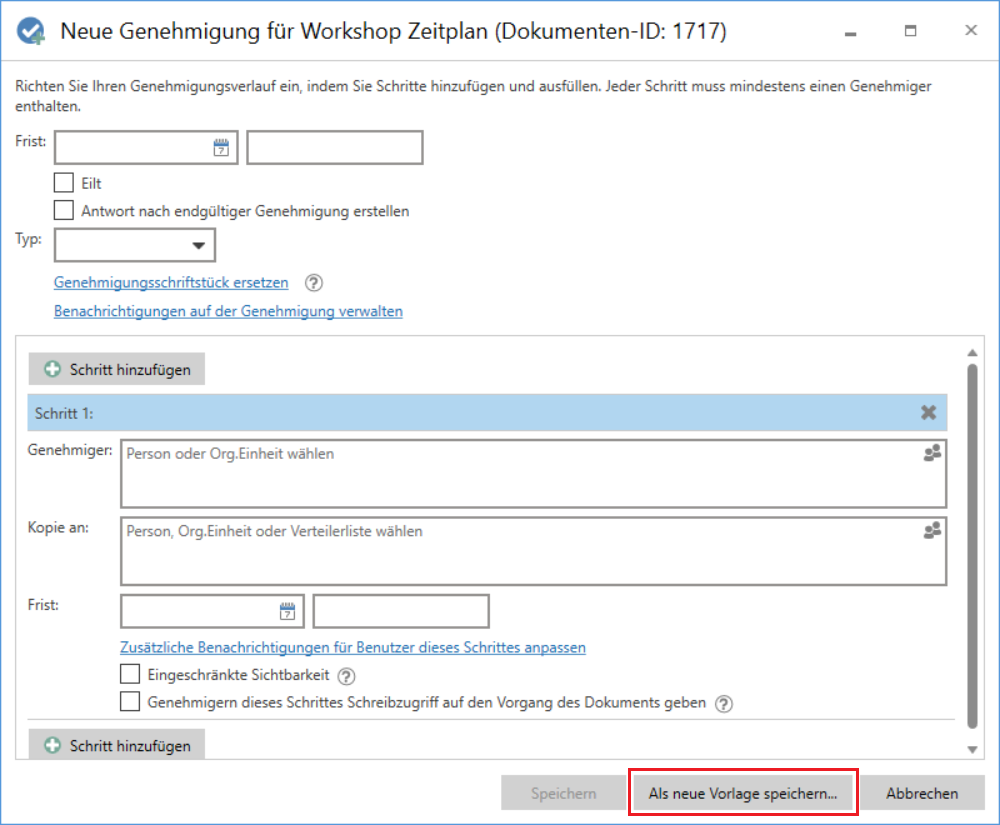The width and height of the screenshot is (1000, 825).
Task: Click the top Frist time input field
Action: click(335, 148)
